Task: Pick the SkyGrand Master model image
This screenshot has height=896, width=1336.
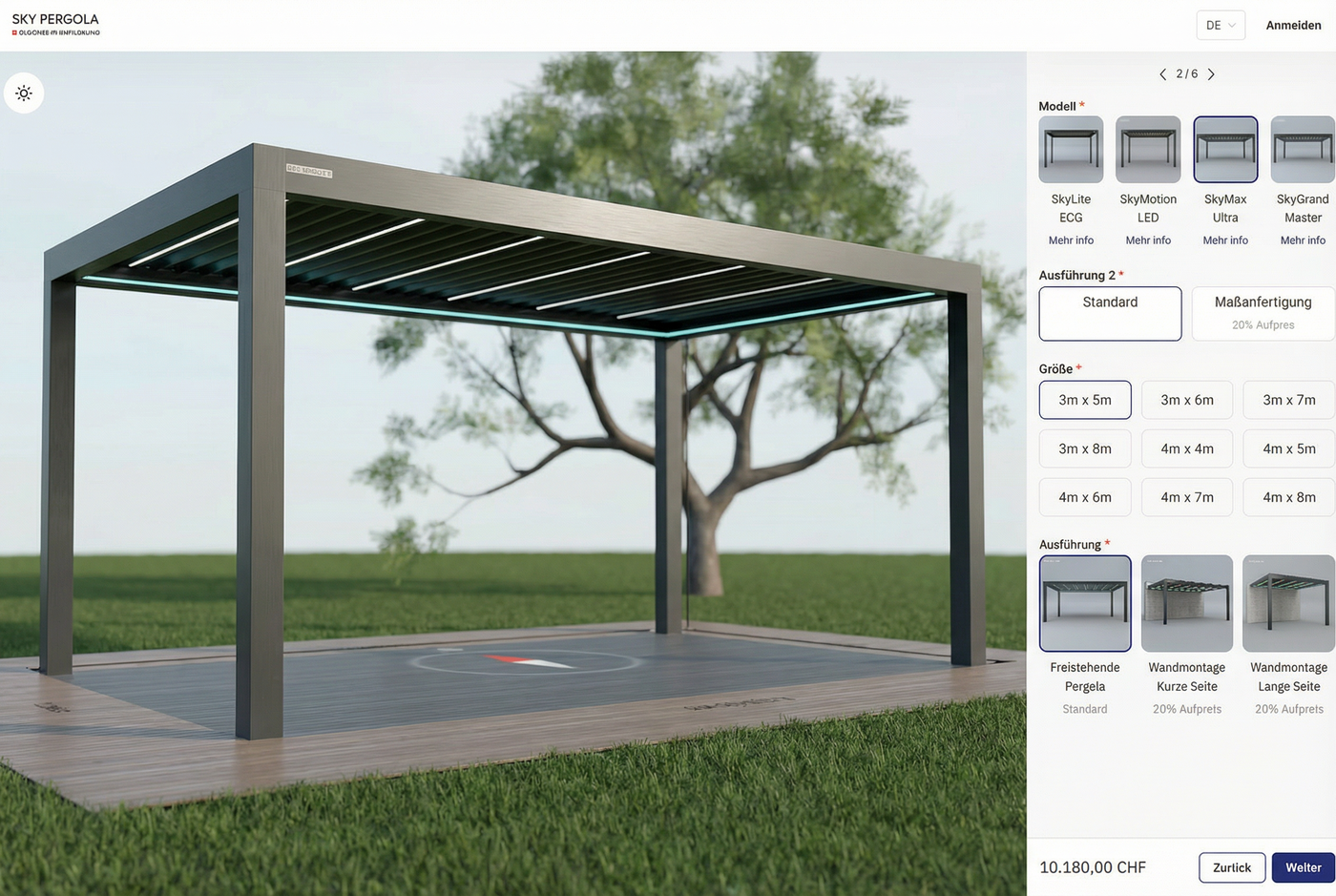Action: pyautogui.click(x=1303, y=150)
